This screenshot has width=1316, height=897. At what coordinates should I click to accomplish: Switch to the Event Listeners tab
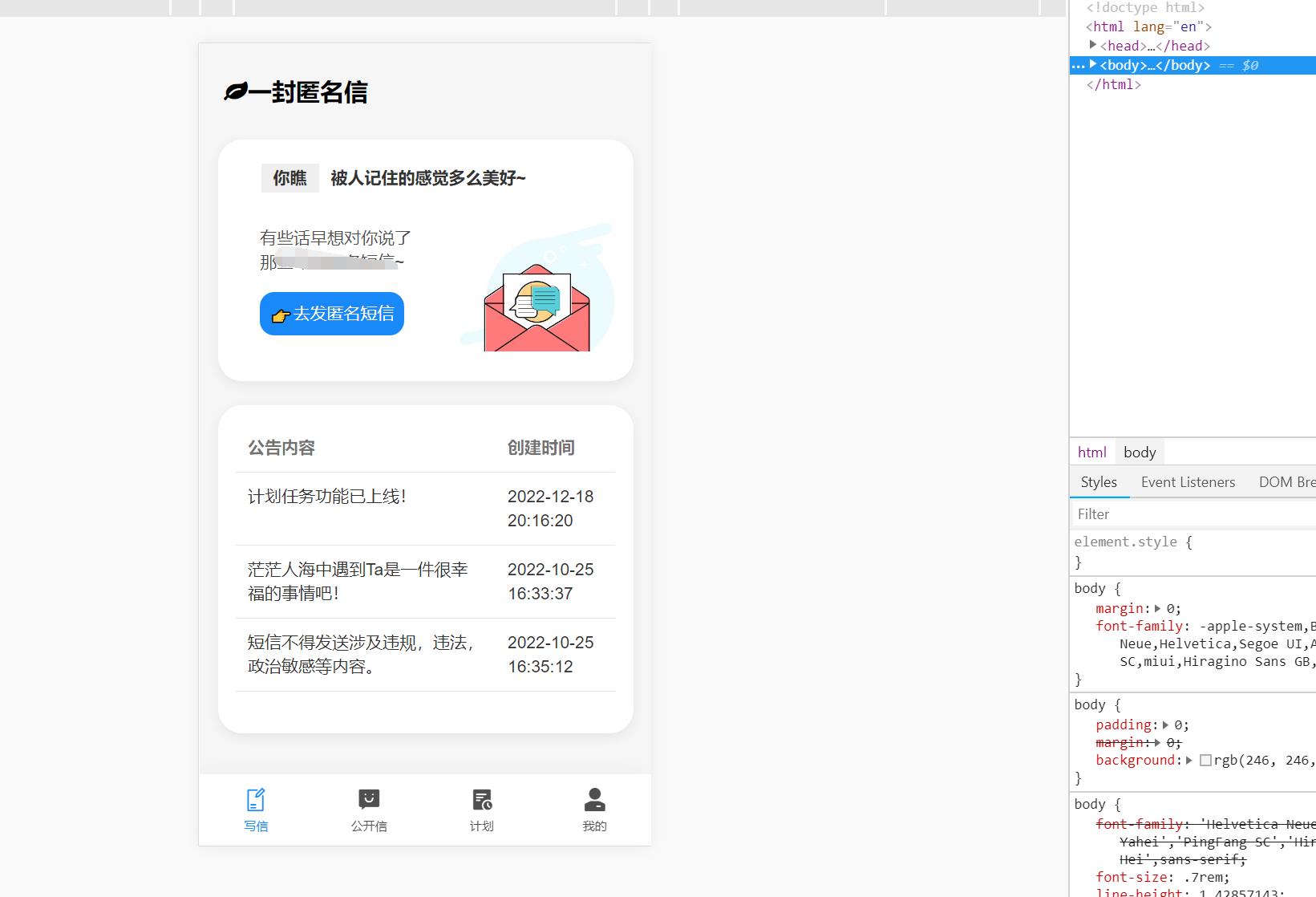coord(1188,481)
